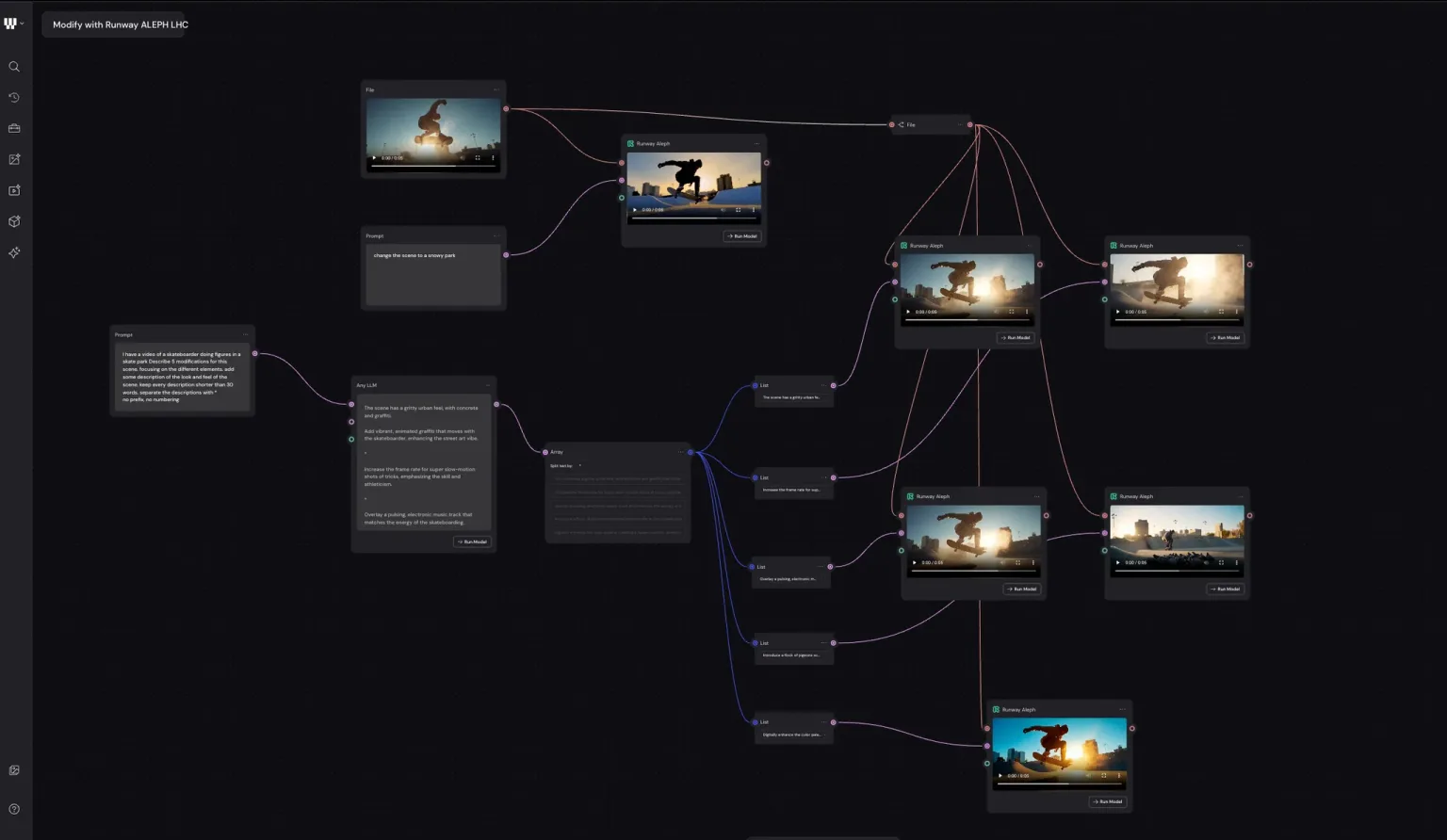Enter fullscreen on the File node source video
The height and width of the screenshot is (840, 1447).
(478, 158)
